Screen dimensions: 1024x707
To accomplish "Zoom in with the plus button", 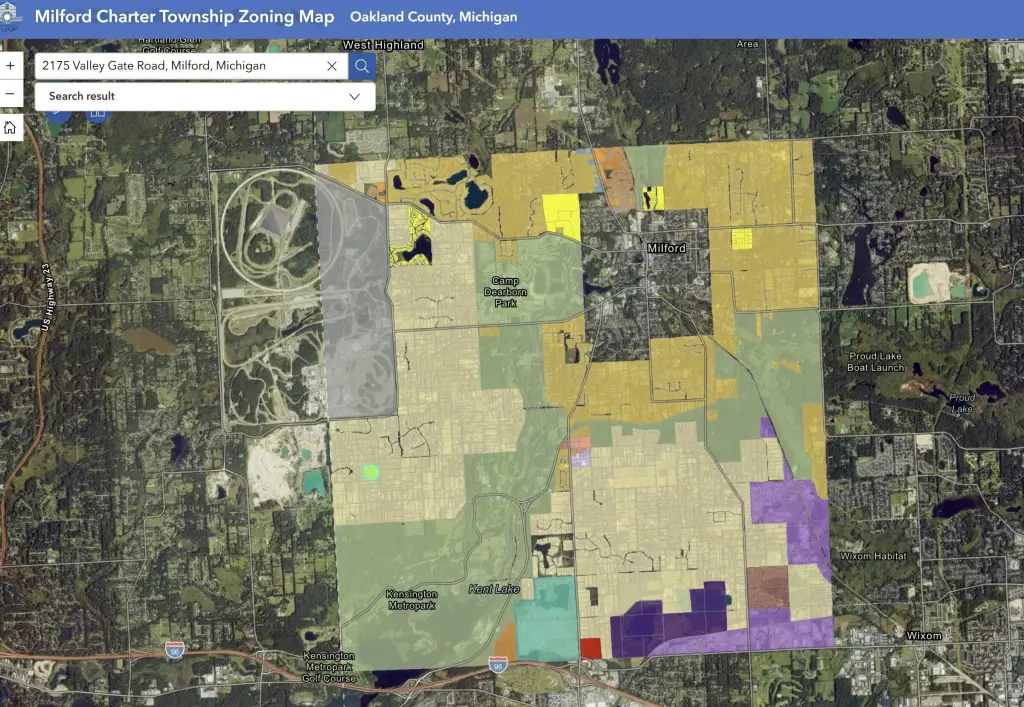I will [10, 66].
